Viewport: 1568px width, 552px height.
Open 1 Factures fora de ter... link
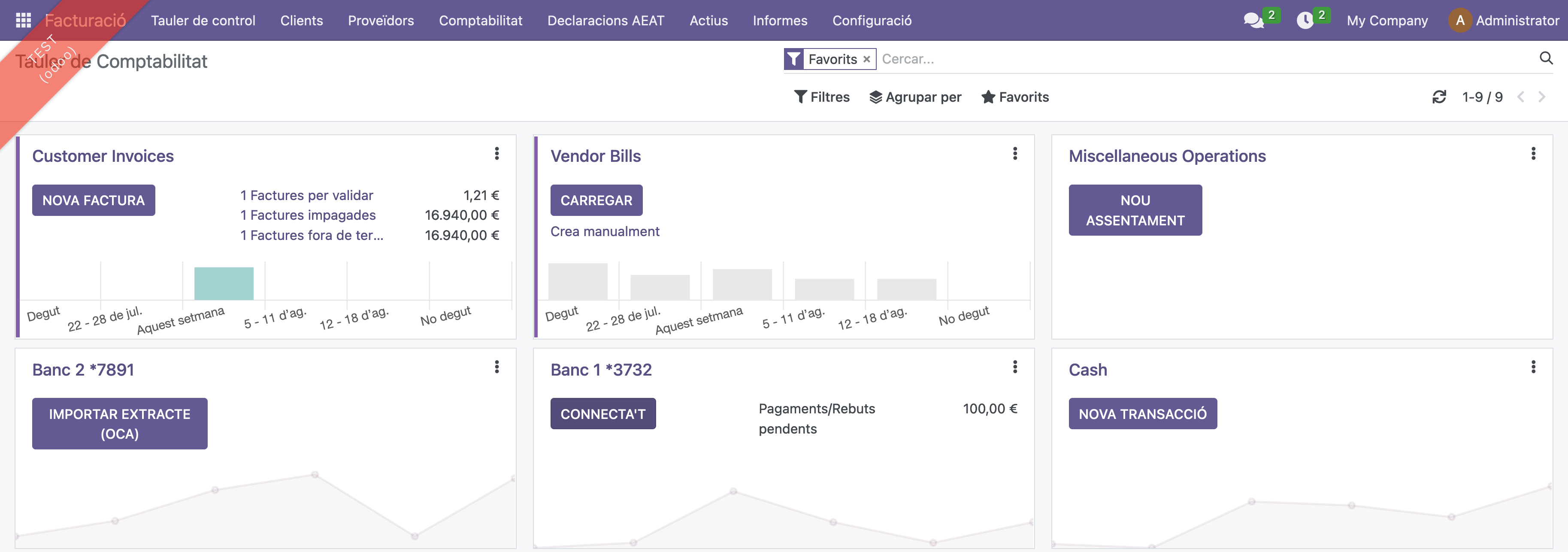coord(312,235)
